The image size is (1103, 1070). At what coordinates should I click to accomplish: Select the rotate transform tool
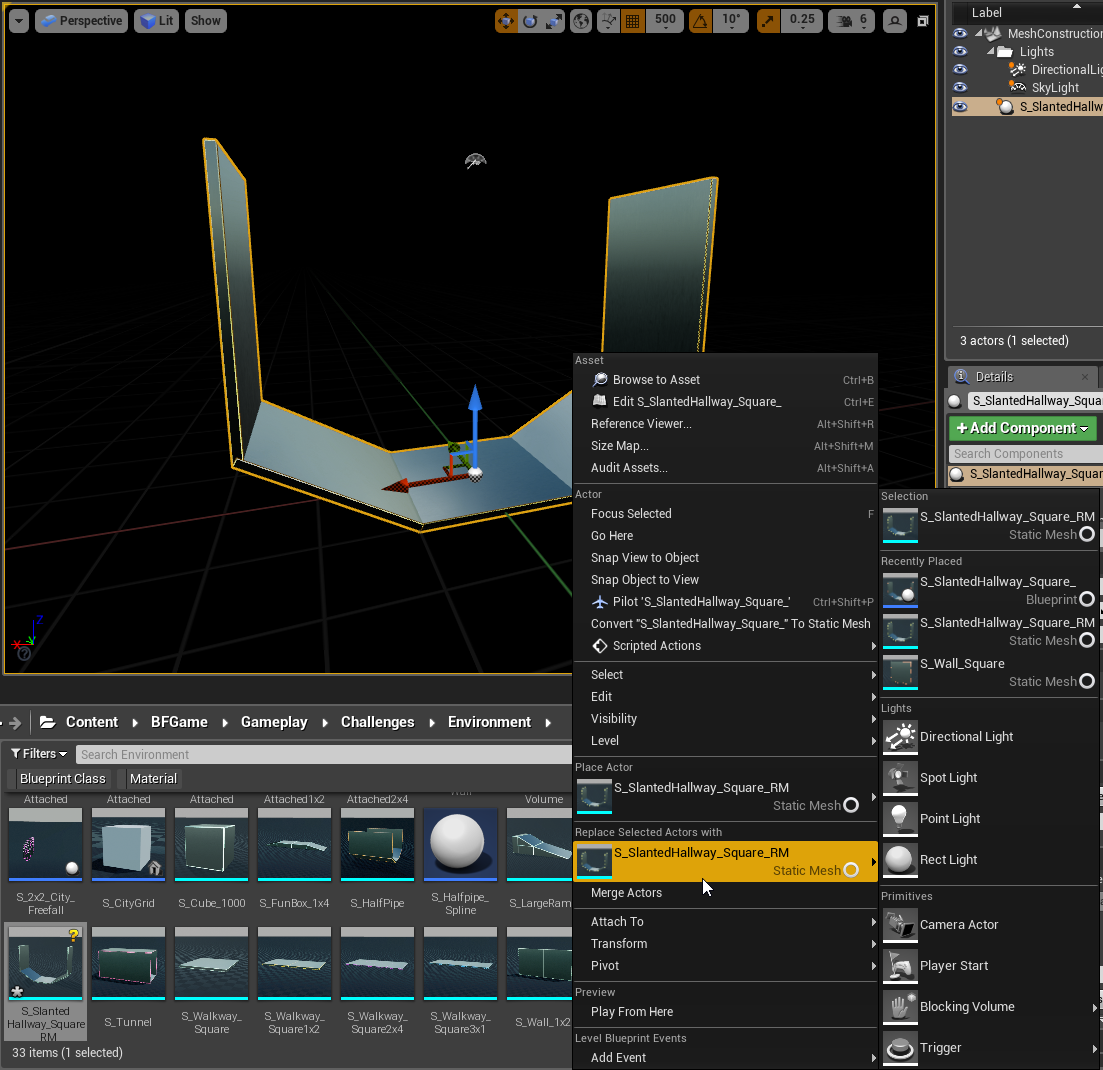coord(530,21)
